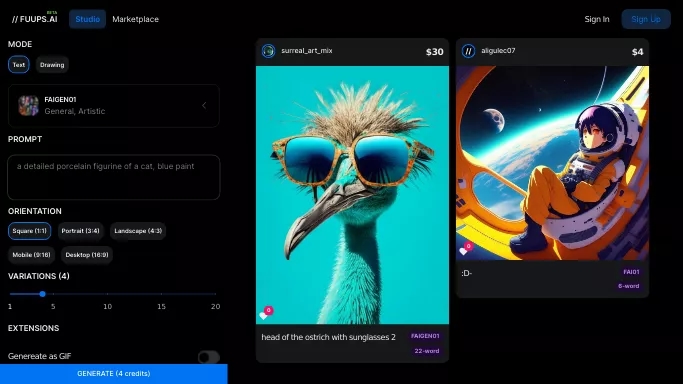The image size is (683, 384).
Task: Click into the prompt text field
Action: (x=114, y=177)
